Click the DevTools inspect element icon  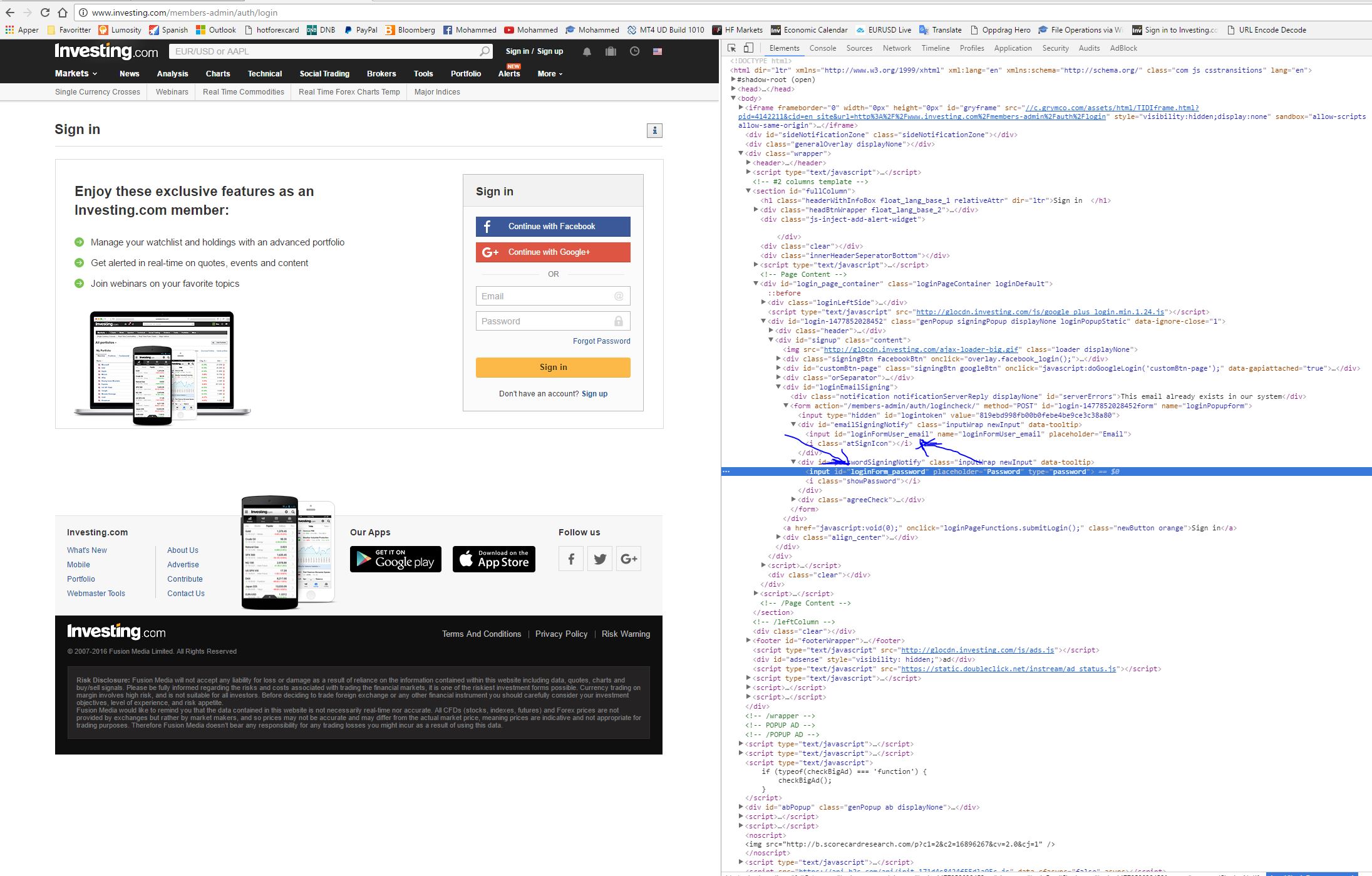coord(731,48)
